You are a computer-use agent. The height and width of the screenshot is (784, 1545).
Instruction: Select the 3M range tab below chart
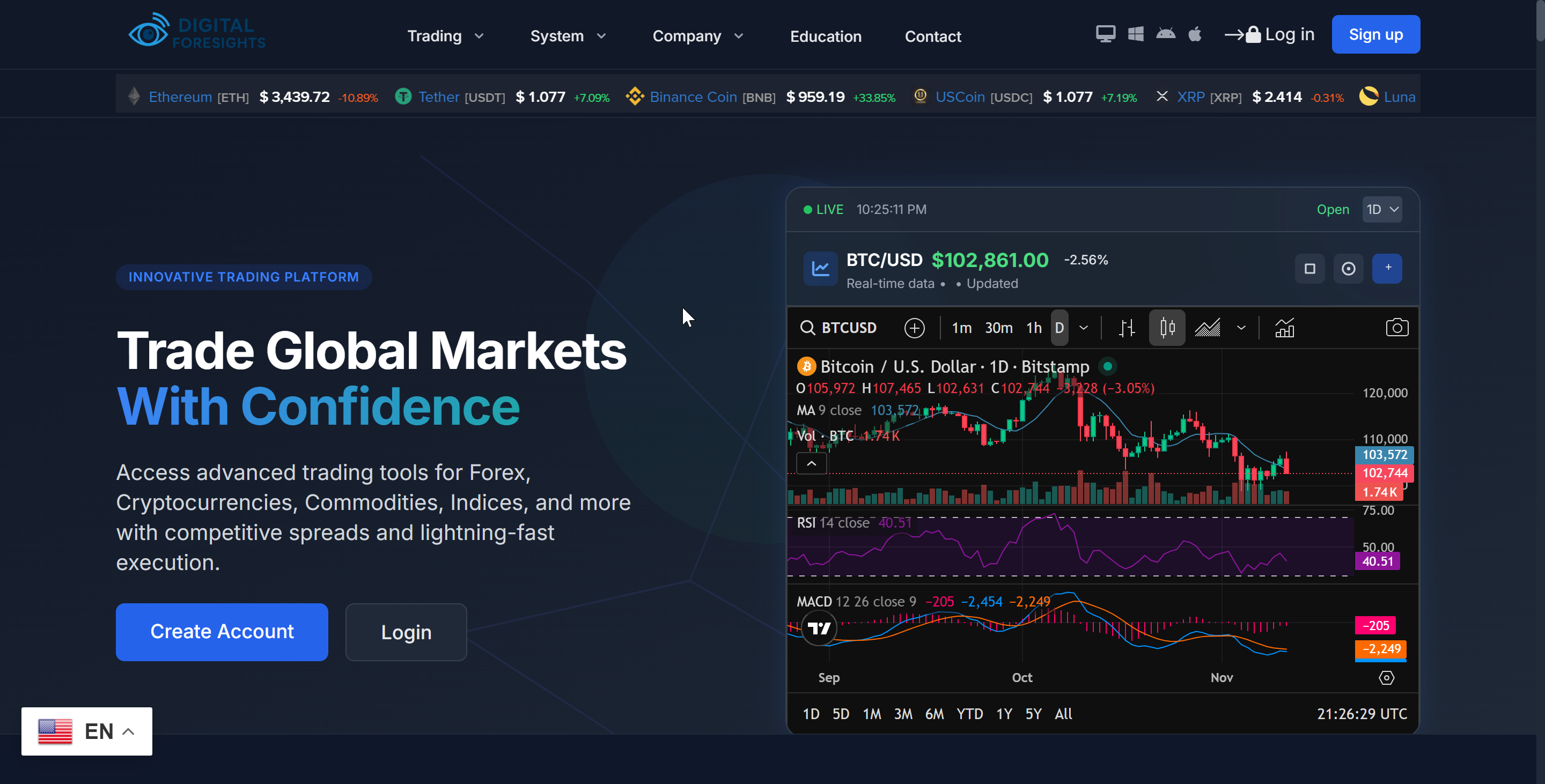pyautogui.click(x=903, y=714)
